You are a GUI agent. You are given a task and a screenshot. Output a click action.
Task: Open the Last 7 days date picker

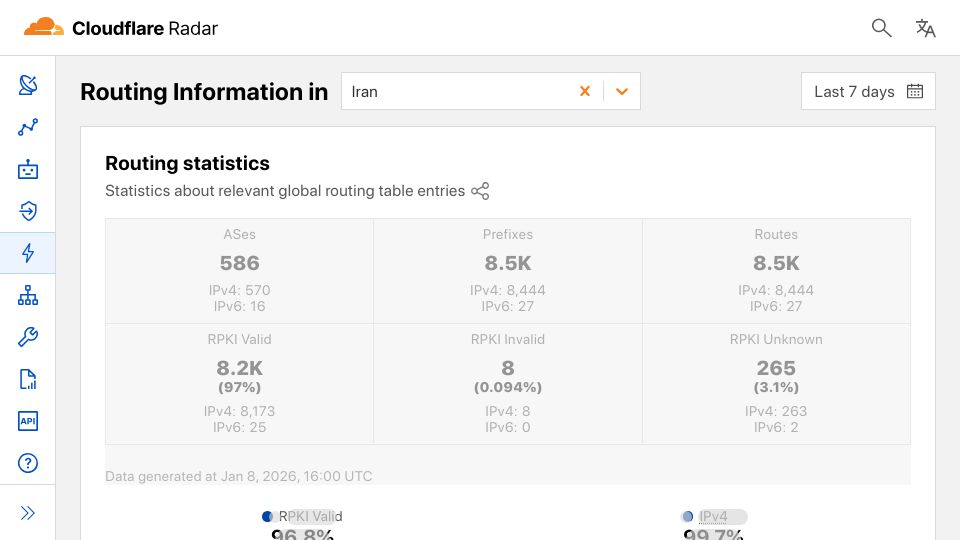[868, 91]
